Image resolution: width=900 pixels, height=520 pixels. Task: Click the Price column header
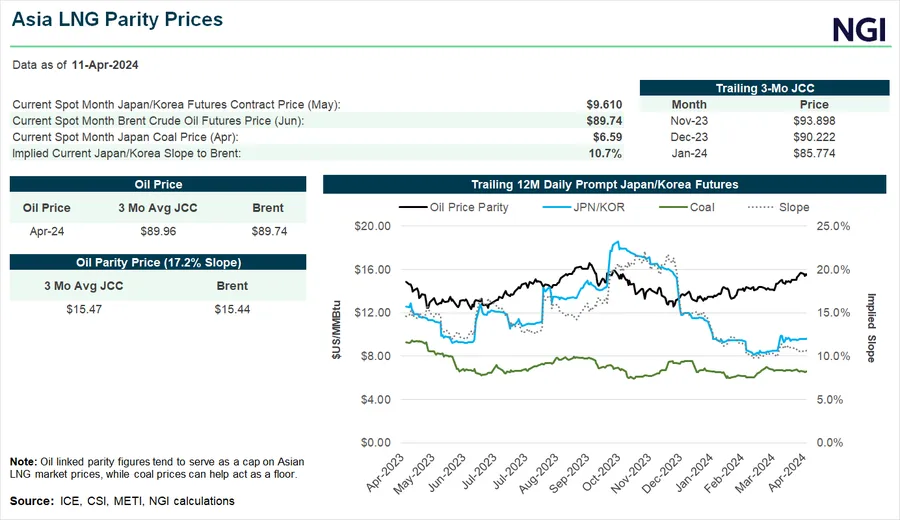pos(814,104)
